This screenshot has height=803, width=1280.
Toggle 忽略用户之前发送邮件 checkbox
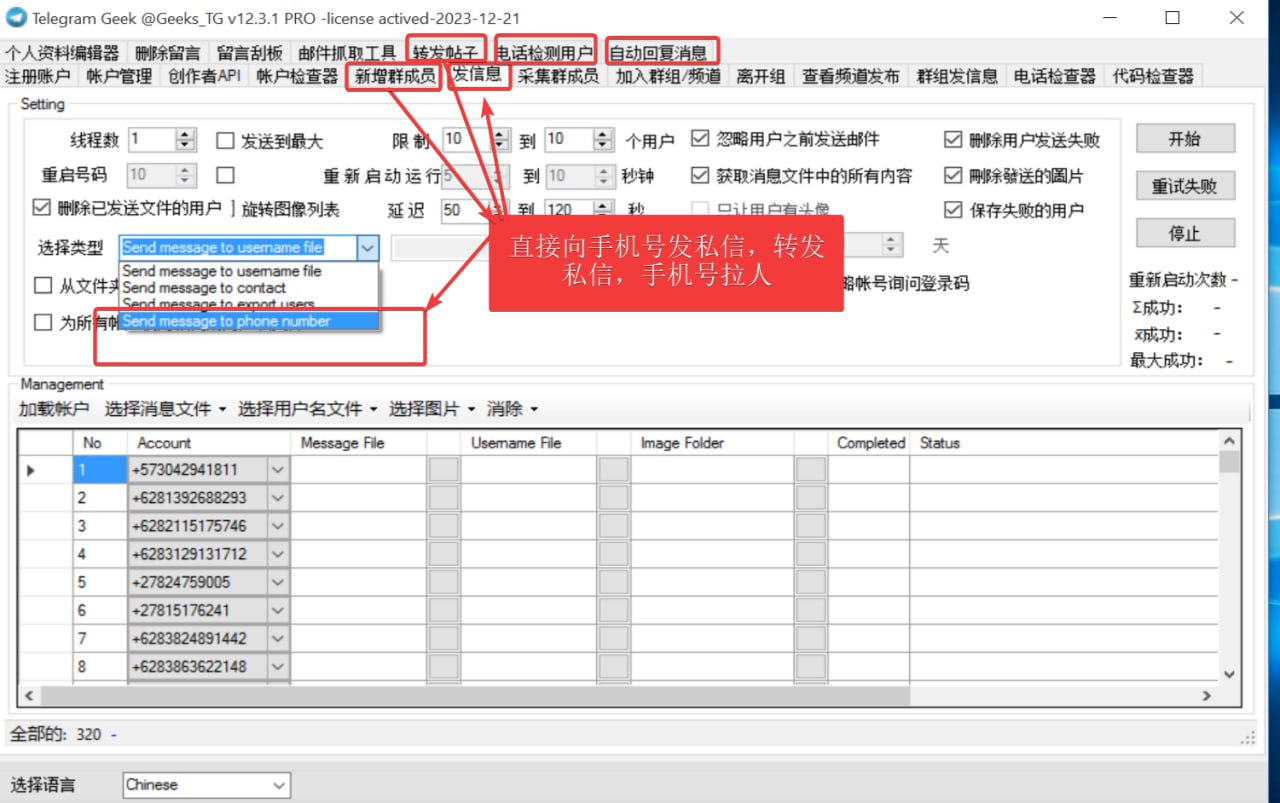click(700, 139)
